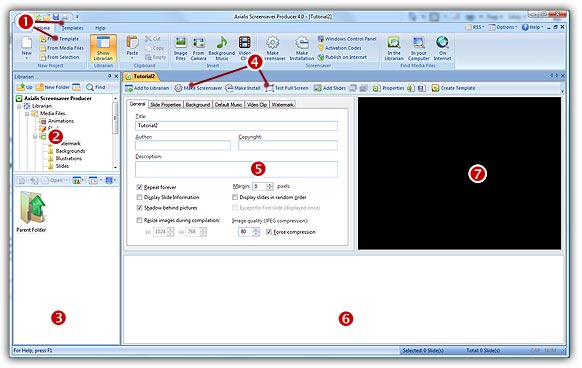Add Background Music via the ribbon icon
Screen dimensions: 582x368
click(222, 48)
